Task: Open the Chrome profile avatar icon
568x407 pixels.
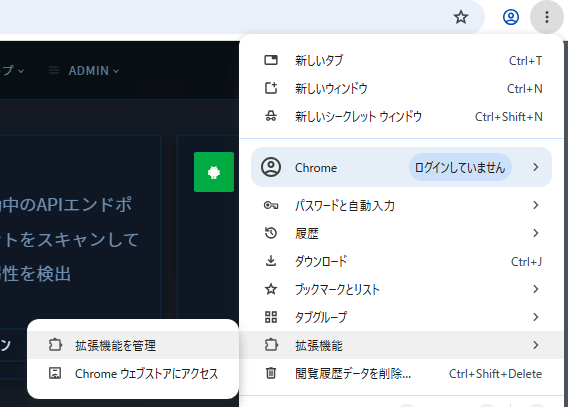Action: pos(511,17)
